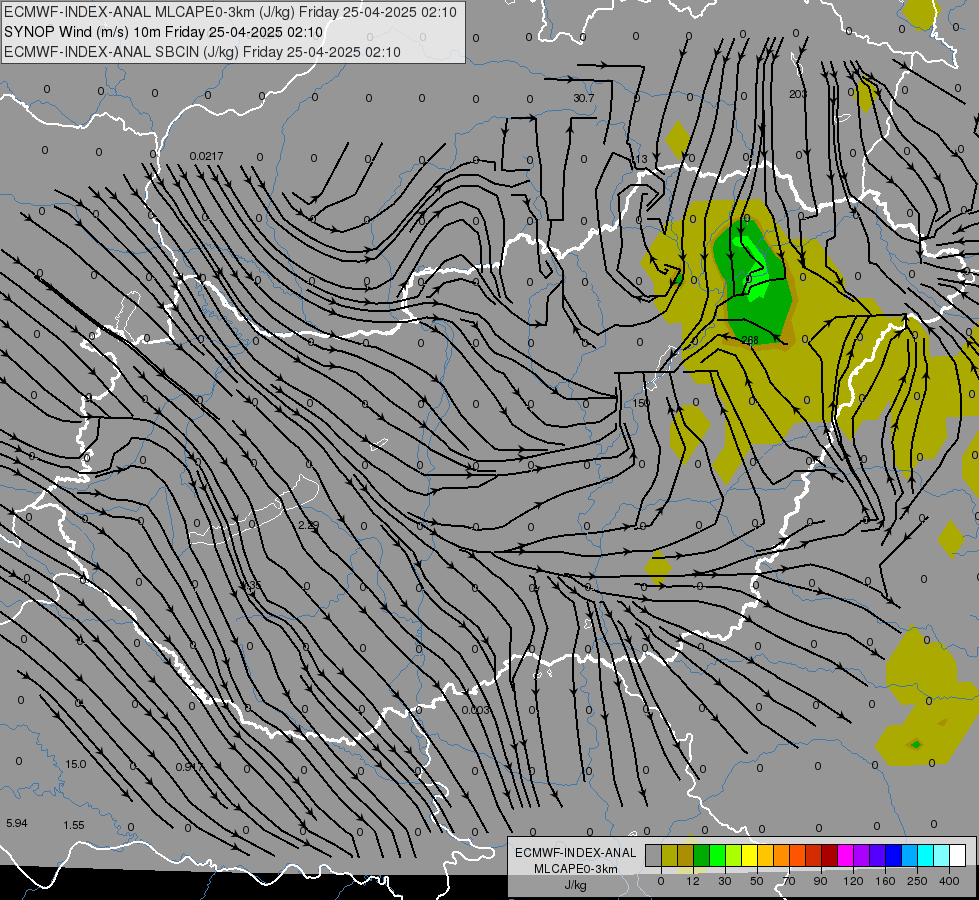This screenshot has width=979, height=900.
Task: Click the map value 0.003
Action: pos(476,710)
